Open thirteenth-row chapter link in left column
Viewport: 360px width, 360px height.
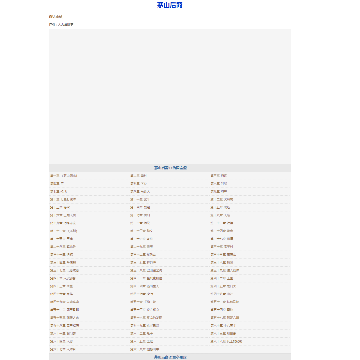(x=64, y=271)
